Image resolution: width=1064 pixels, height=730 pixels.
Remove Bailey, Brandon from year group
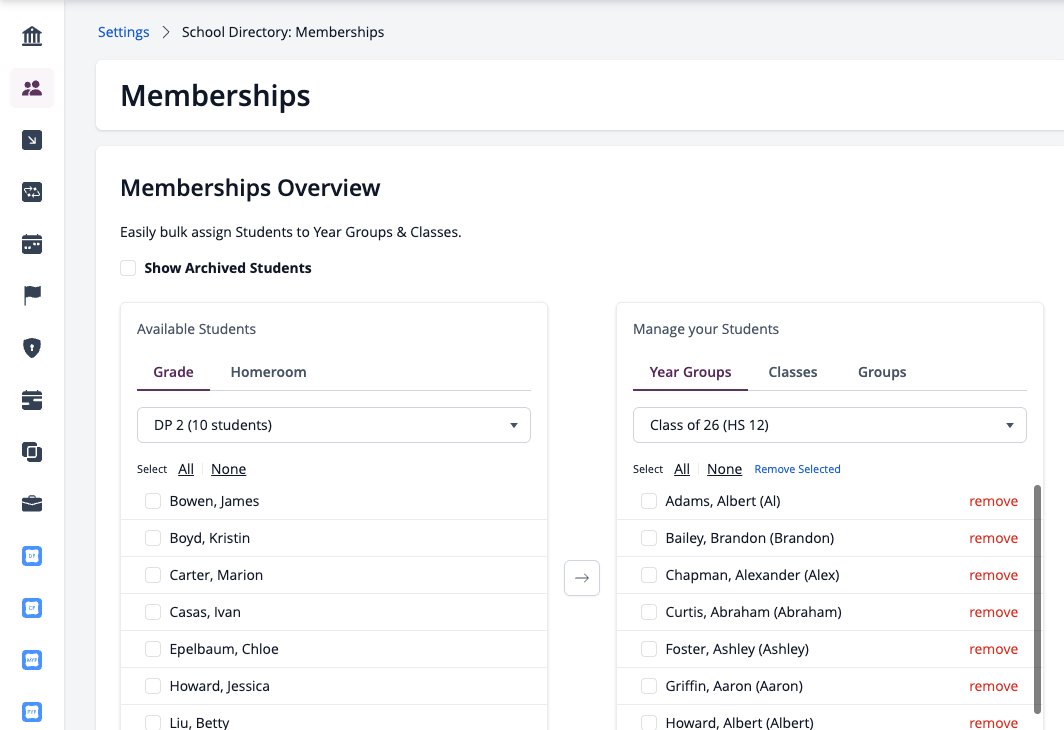point(993,538)
